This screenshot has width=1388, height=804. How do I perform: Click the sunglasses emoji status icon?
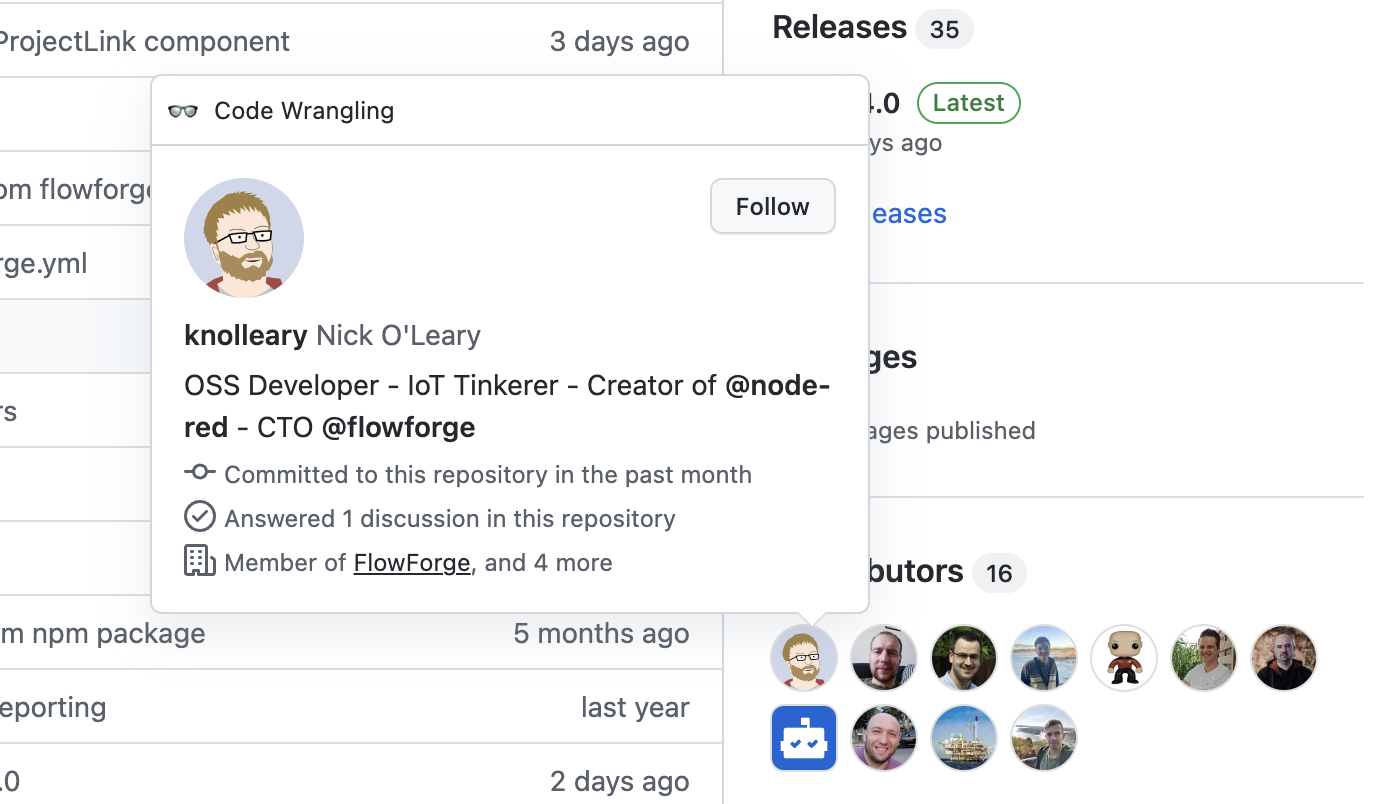click(x=183, y=111)
